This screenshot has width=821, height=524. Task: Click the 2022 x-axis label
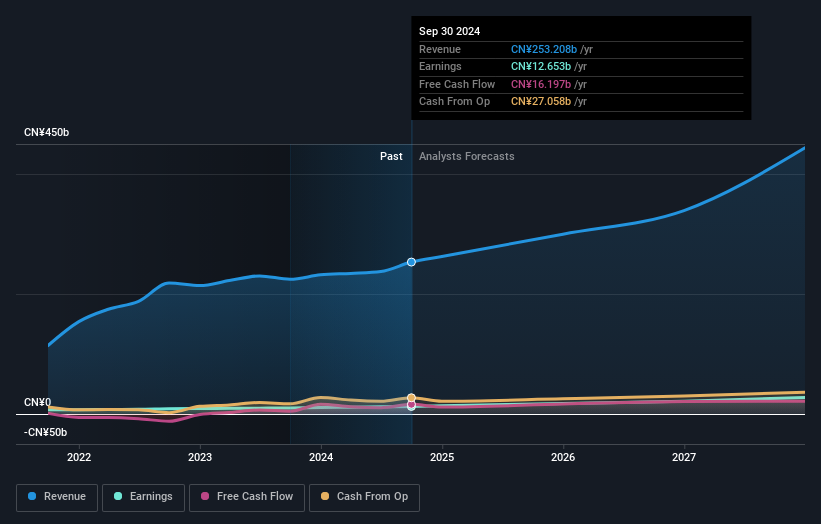click(x=79, y=458)
